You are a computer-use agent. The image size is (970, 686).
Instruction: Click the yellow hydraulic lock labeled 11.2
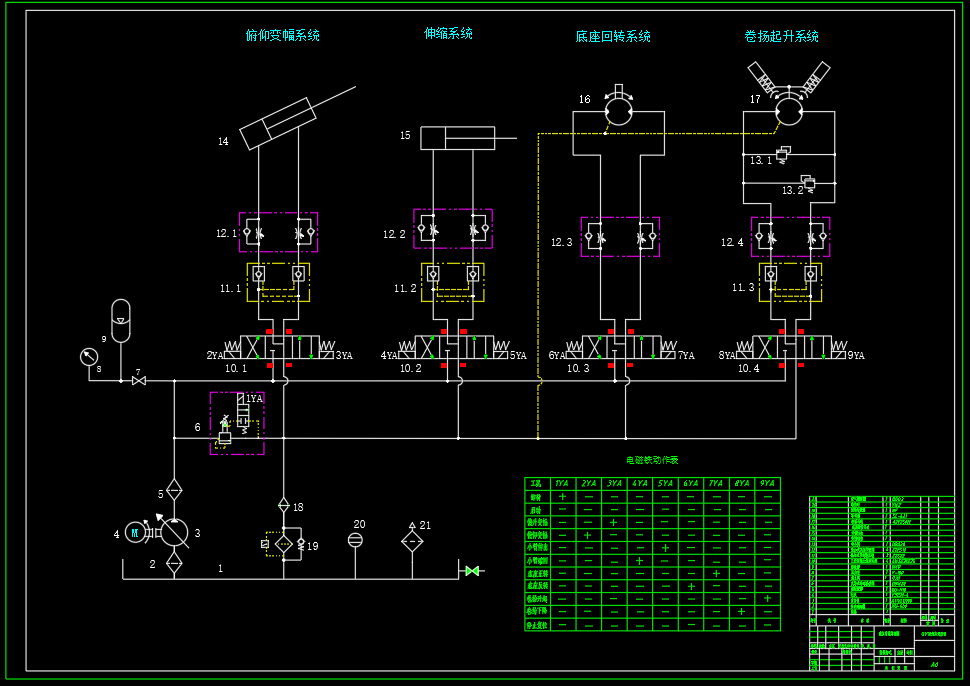coord(453,282)
